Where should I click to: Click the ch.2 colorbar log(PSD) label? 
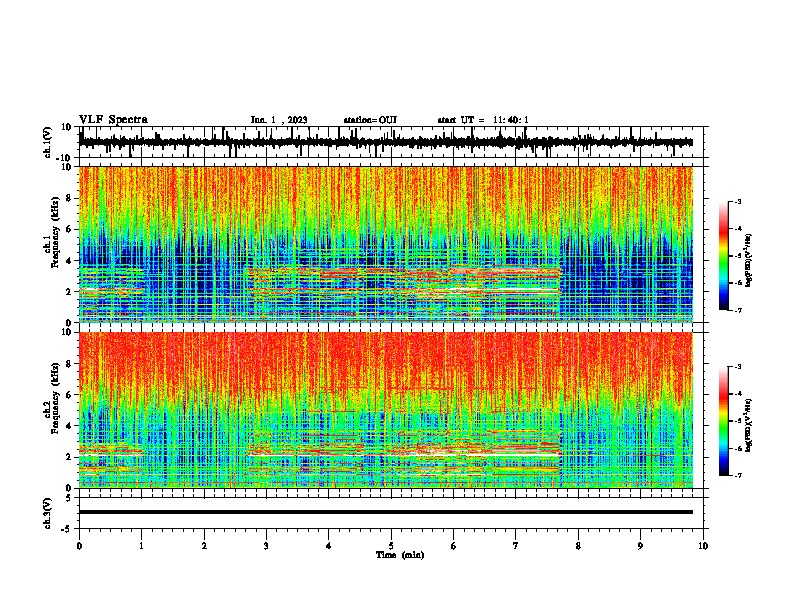coord(748,425)
